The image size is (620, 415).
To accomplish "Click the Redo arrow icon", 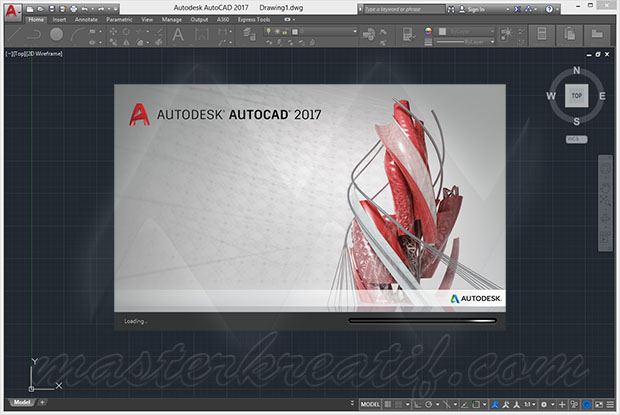I will pos(101,9).
